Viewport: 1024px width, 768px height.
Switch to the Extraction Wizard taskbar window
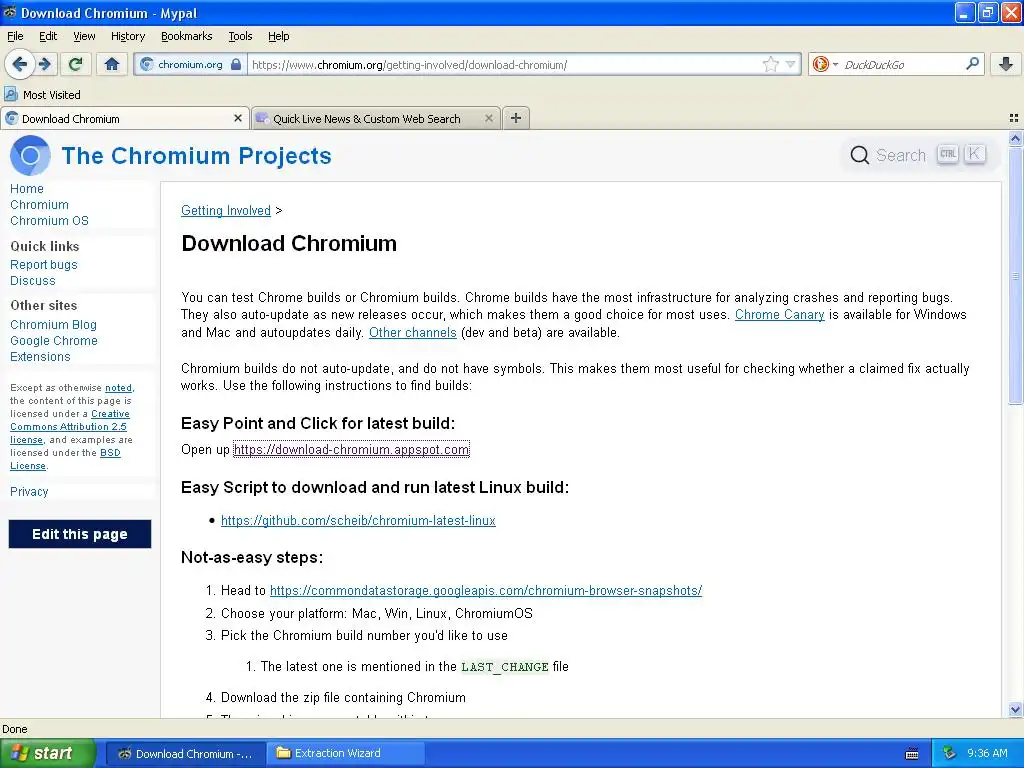point(345,754)
